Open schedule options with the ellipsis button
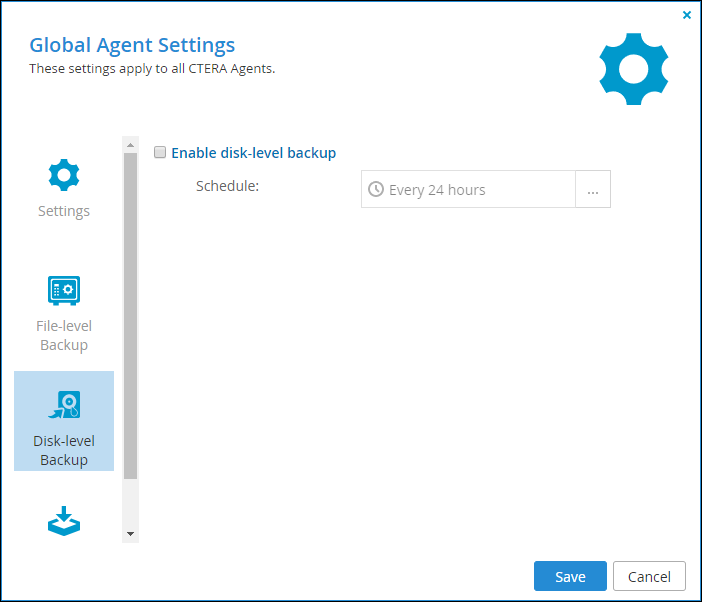Screen dimensions: 702x602 click(593, 189)
